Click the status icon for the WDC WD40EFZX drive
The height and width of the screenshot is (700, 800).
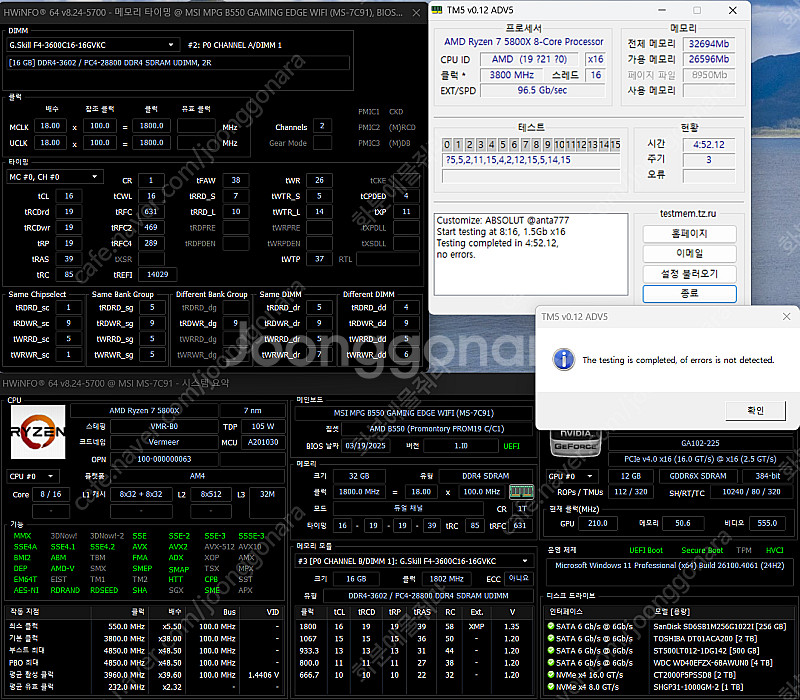tap(551, 663)
